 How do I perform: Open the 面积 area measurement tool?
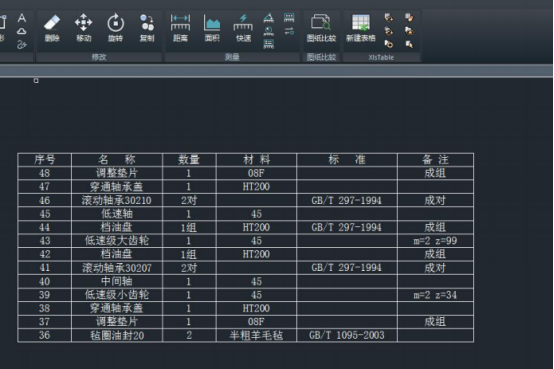click(x=212, y=28)
